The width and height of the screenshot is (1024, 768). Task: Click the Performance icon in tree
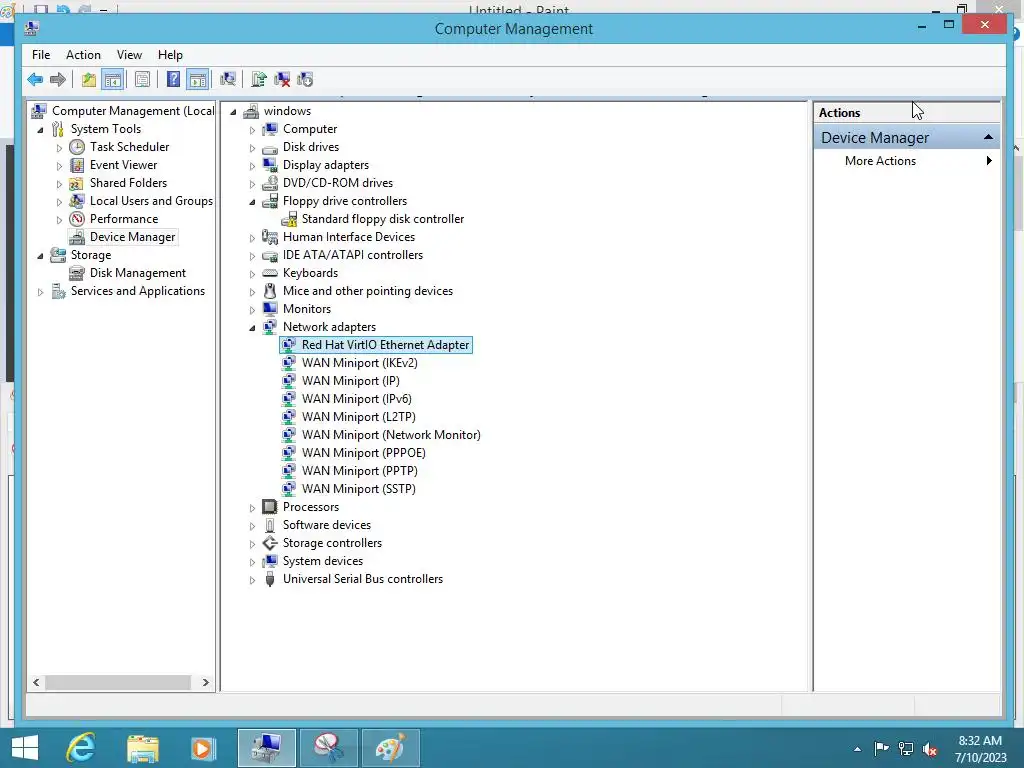coord(77,219)
